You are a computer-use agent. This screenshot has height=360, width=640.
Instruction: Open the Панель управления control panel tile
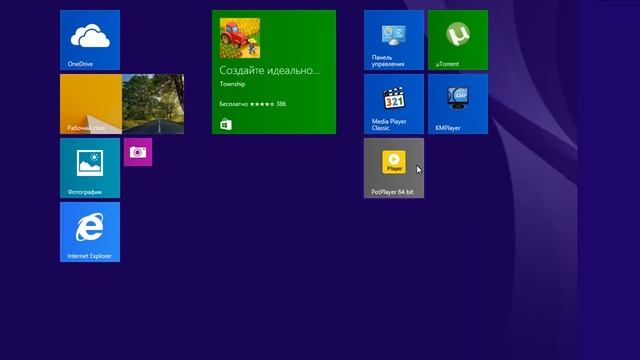394,40
